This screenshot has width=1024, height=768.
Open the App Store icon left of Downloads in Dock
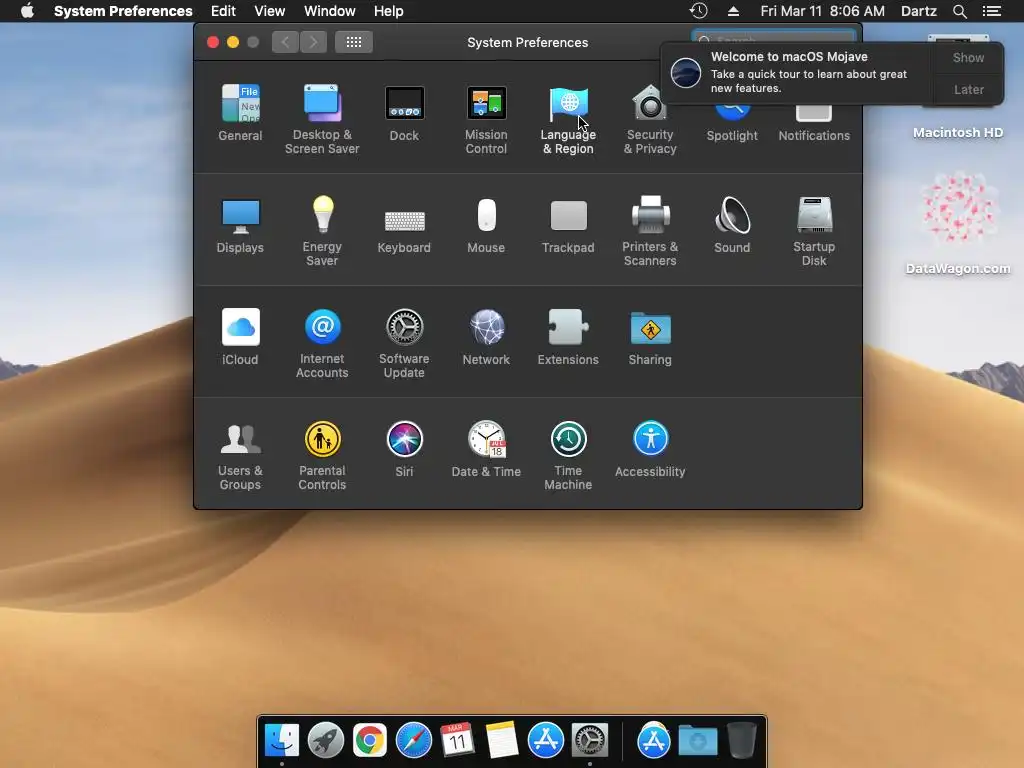654,741
